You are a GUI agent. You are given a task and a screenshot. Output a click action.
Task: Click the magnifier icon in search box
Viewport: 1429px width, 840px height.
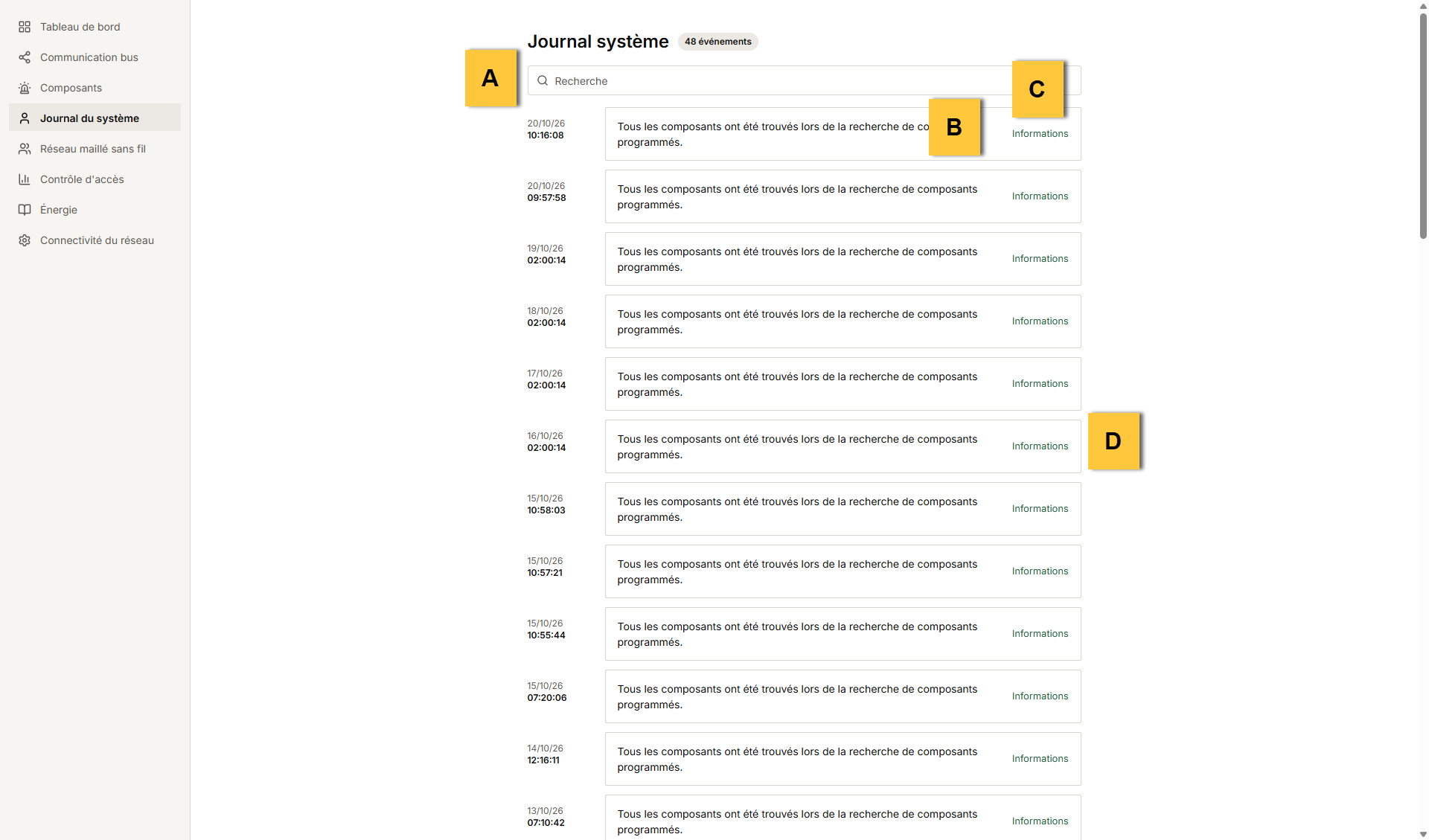543,80
